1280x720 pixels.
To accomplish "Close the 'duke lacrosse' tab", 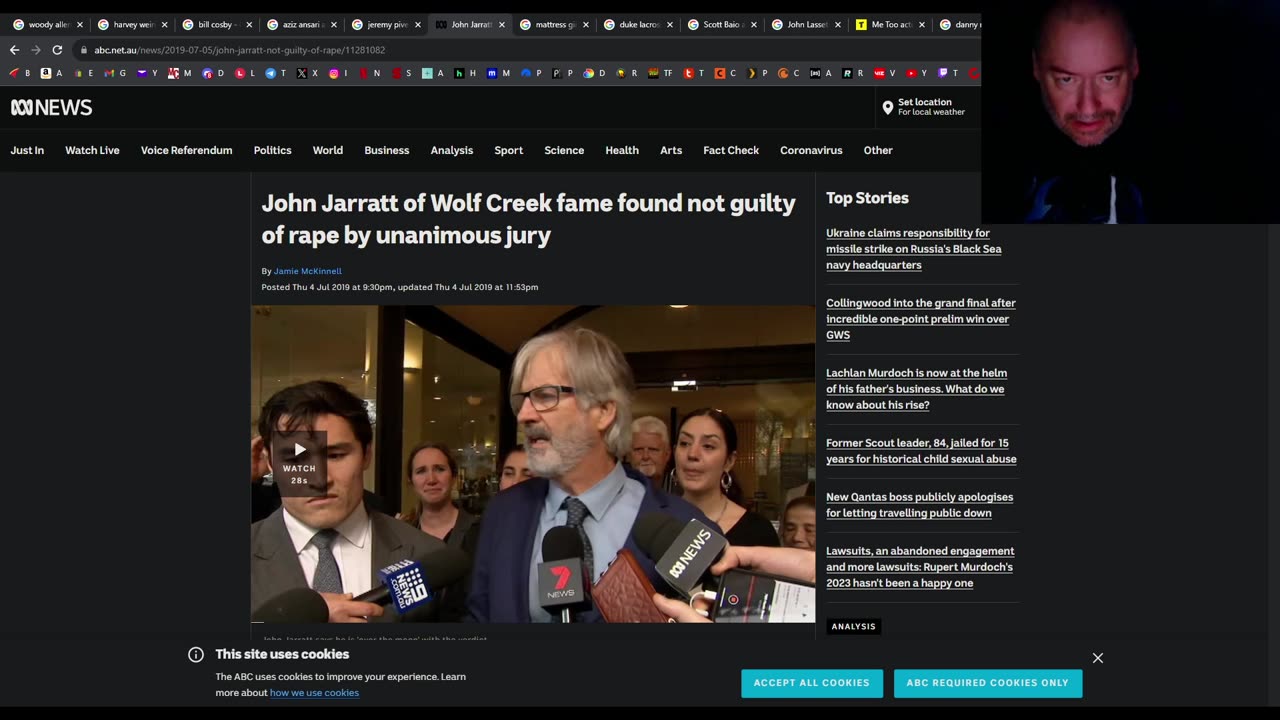I will [670, 25].
